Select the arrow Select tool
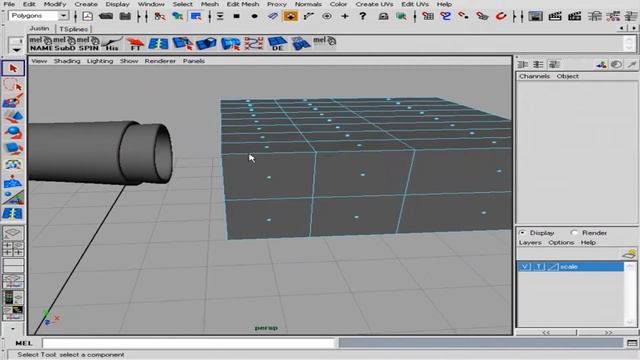Image resolution: width=640 pixels, height=360 pixels. point(13,68)
